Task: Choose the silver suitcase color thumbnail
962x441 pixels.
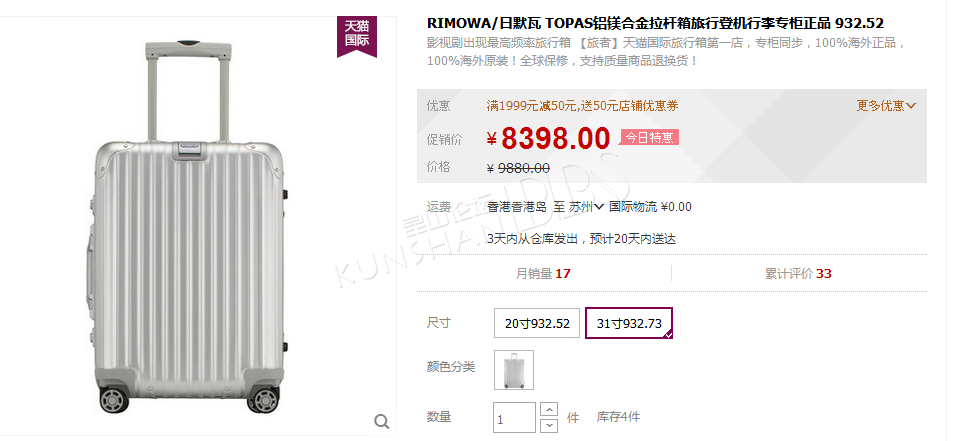Action: click(x=514, y=370)
